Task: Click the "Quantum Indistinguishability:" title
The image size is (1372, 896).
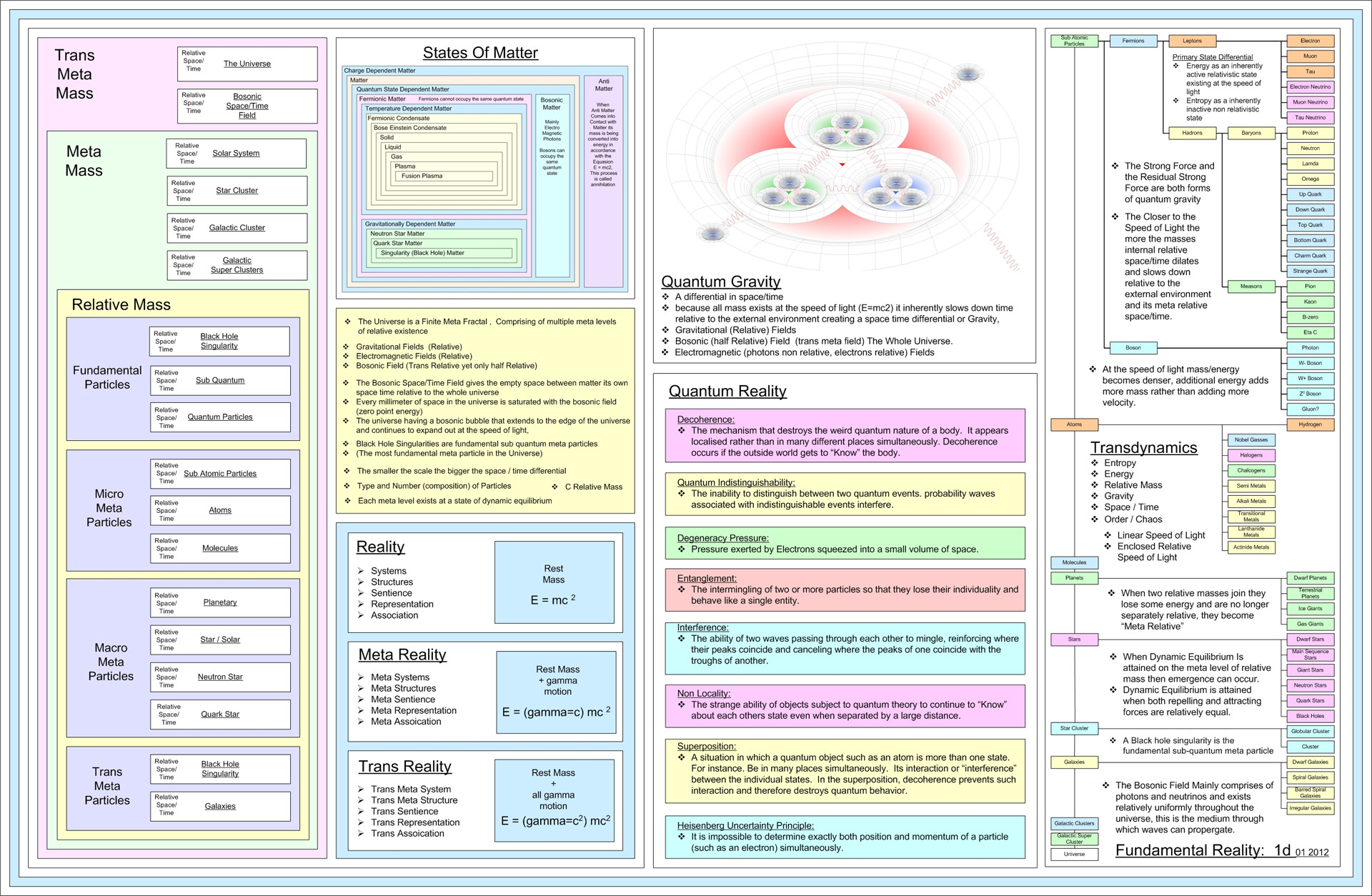Action: point(736,482)
